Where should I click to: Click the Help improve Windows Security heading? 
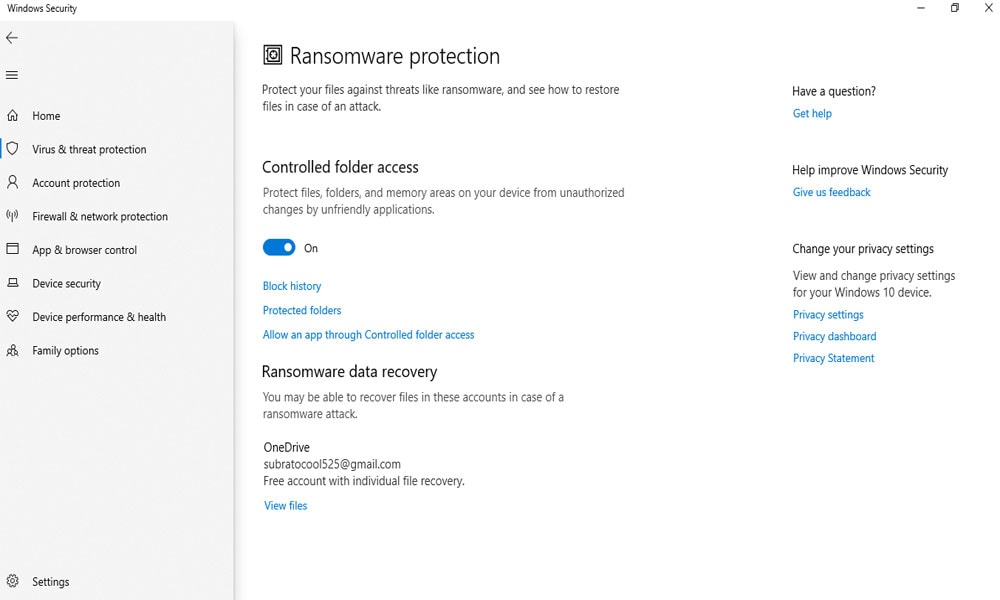point(870,170)
